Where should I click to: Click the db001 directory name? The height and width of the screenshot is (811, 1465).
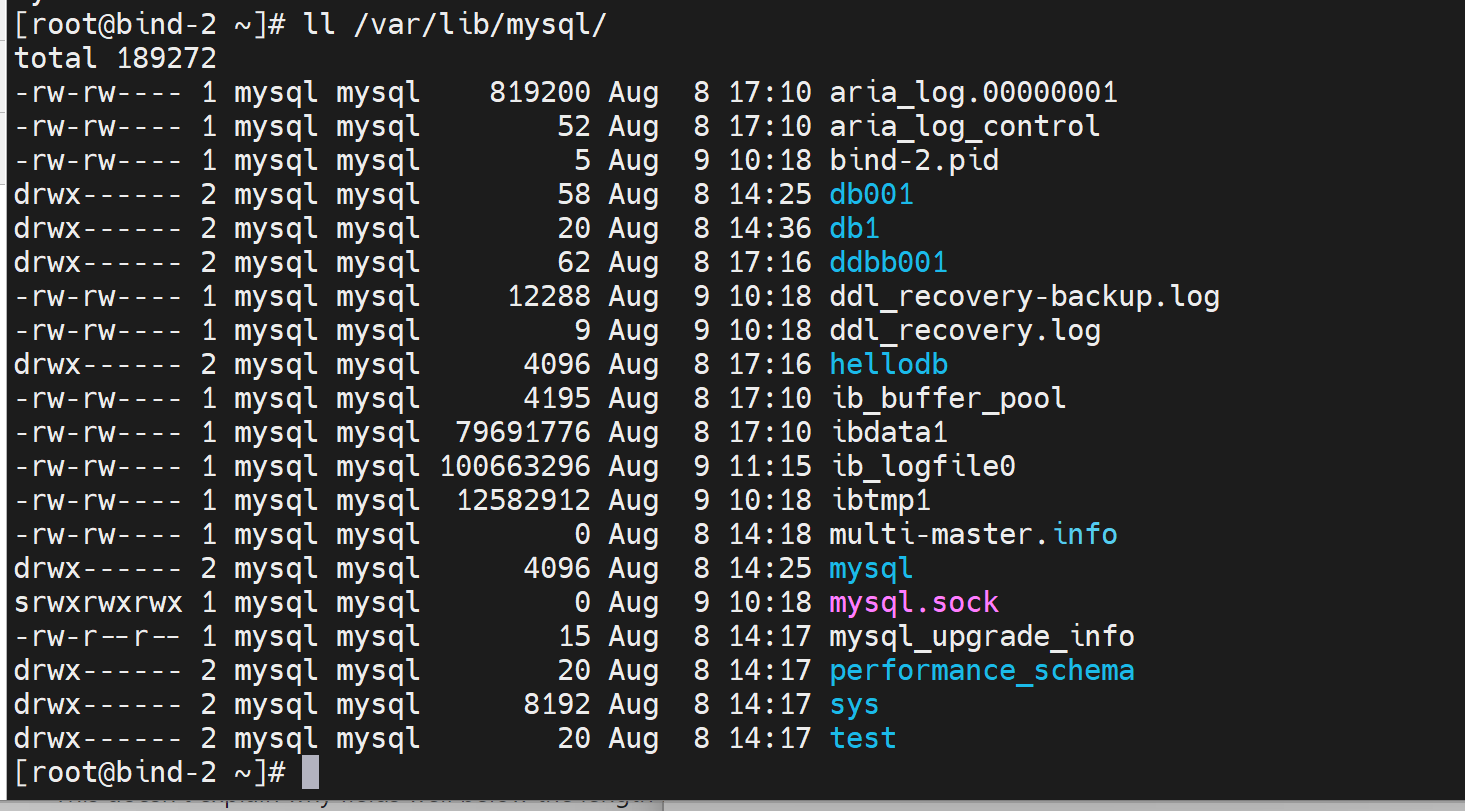point(871,195)
